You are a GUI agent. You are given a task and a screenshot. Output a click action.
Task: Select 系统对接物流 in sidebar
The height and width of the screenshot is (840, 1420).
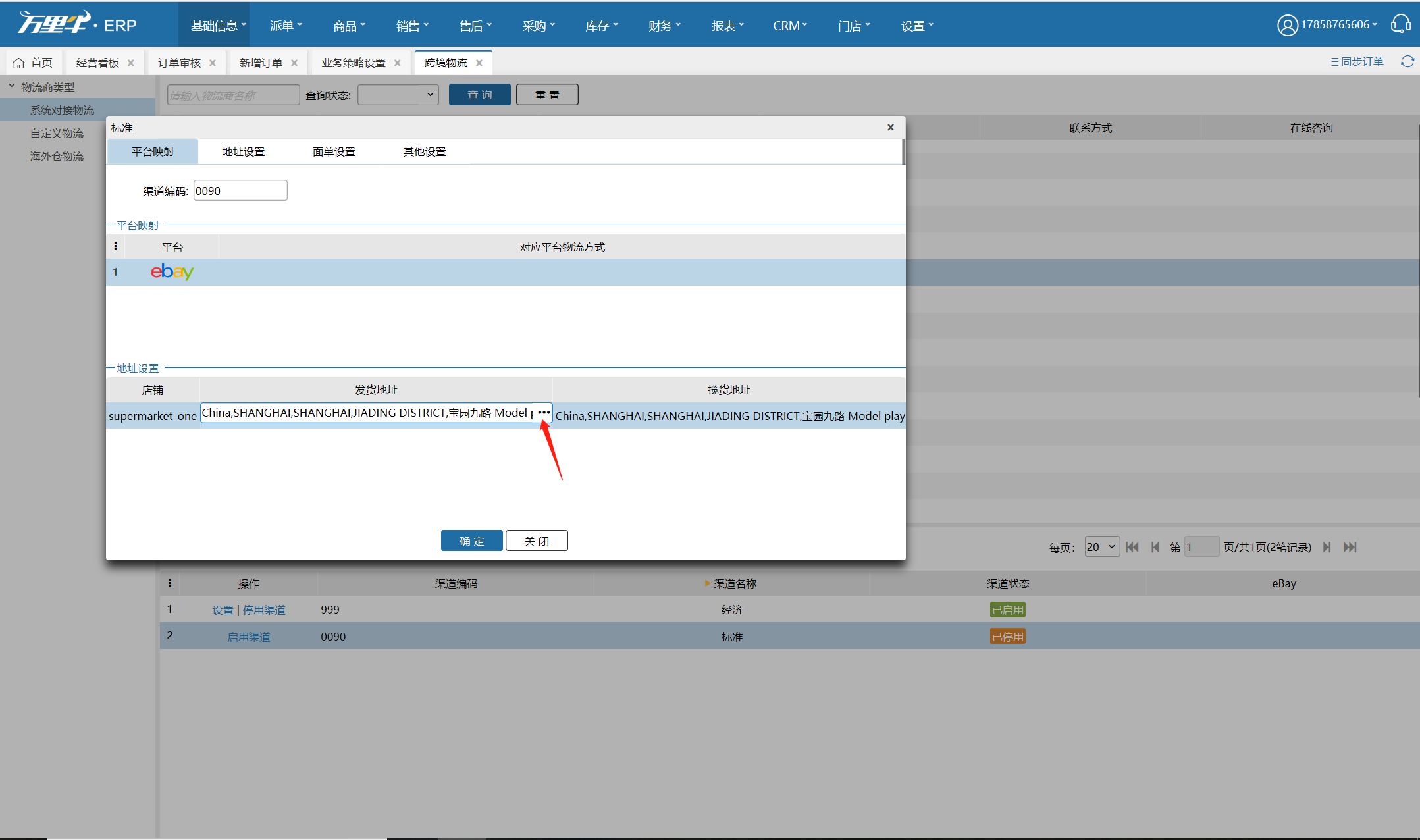62,110
